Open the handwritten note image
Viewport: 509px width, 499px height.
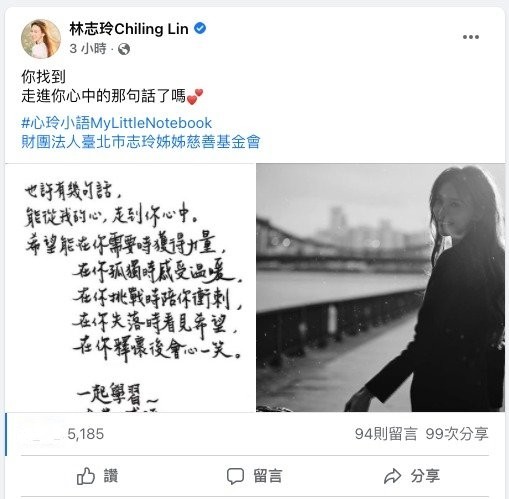[x=130, y=288]
